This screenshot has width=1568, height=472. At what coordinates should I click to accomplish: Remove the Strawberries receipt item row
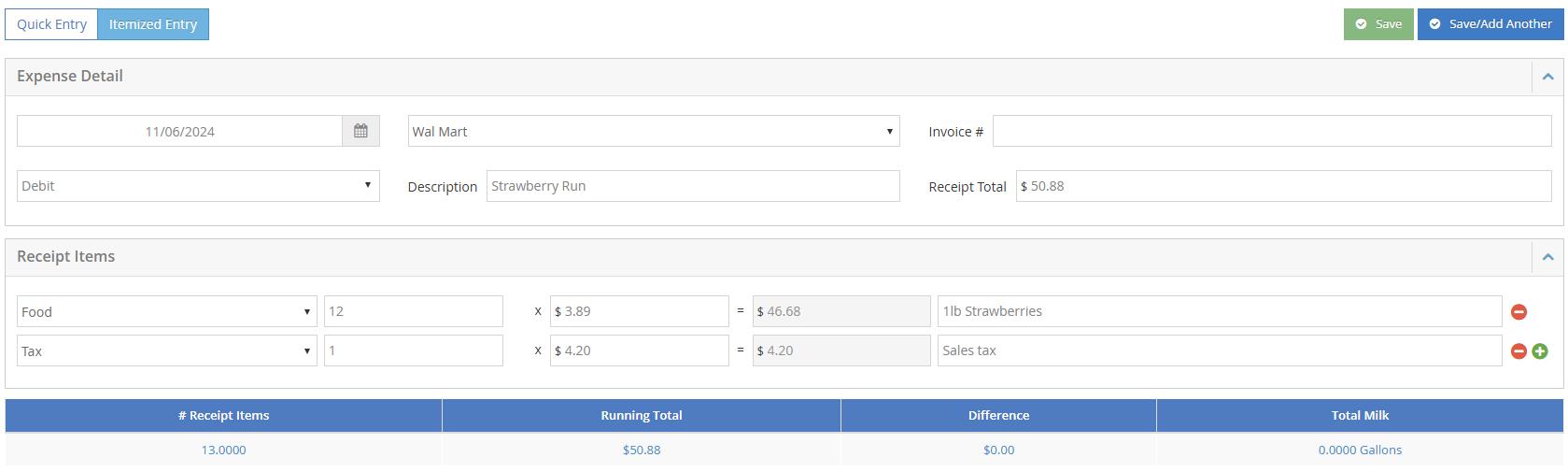pyautogui.click(x=1519, y=312)
